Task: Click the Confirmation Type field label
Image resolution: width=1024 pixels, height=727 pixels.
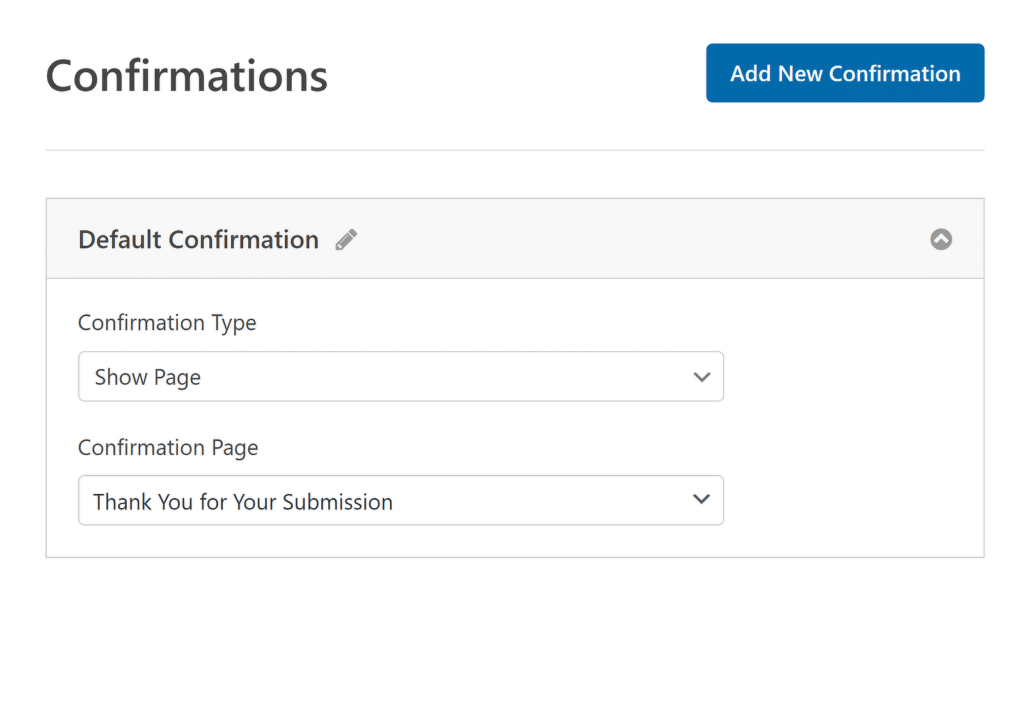Action: (167, 322)
